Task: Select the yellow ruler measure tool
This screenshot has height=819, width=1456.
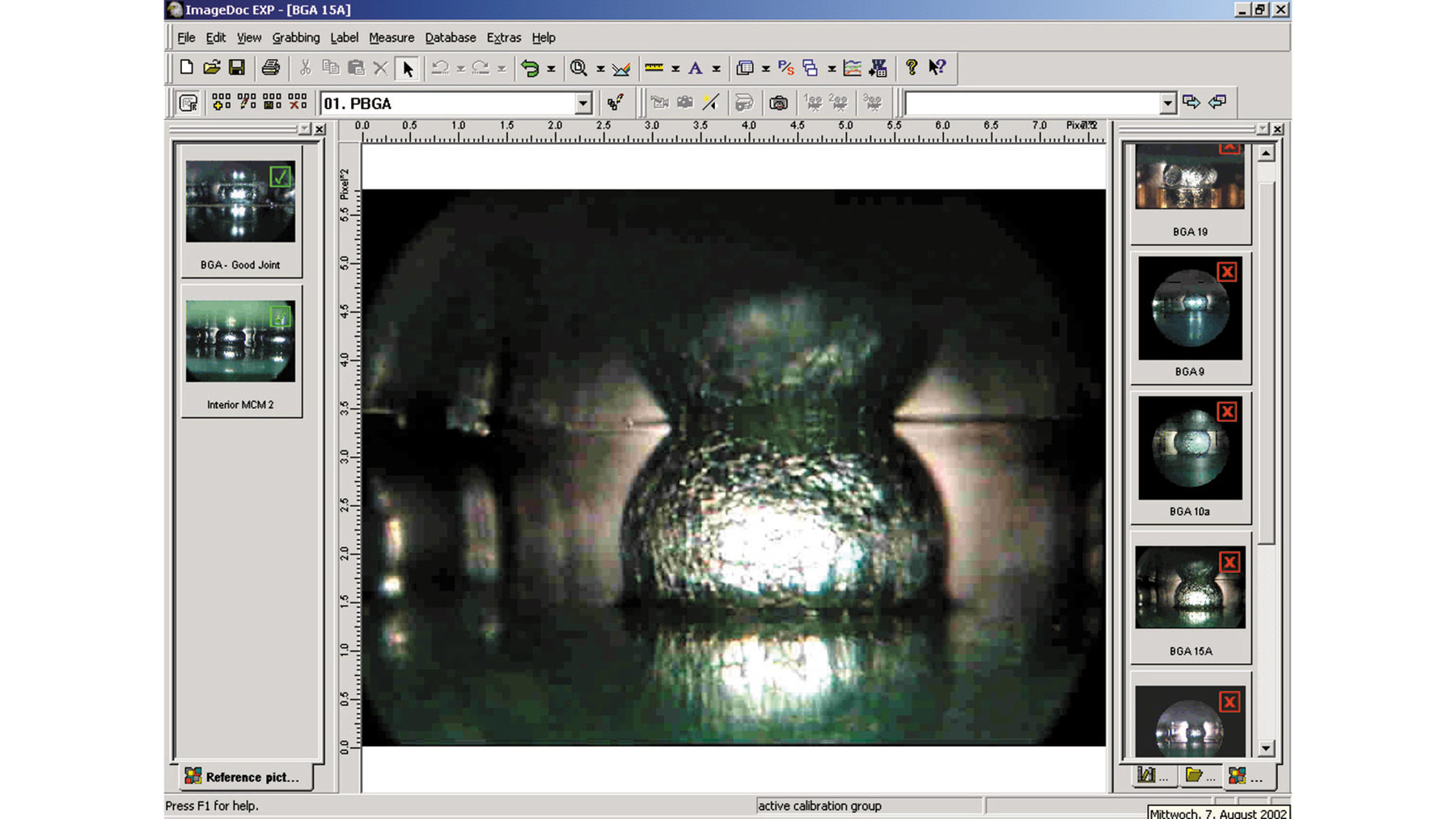Action: pos(654,68)
